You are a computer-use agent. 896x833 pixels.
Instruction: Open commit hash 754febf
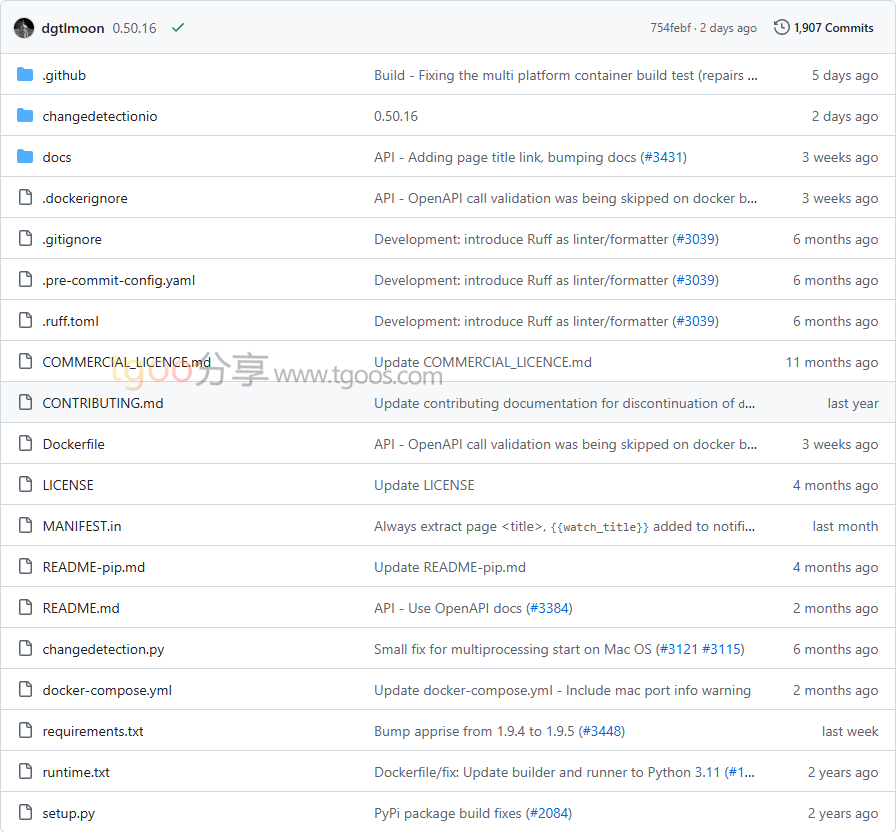pyautogui.click(x=671, y=28)
